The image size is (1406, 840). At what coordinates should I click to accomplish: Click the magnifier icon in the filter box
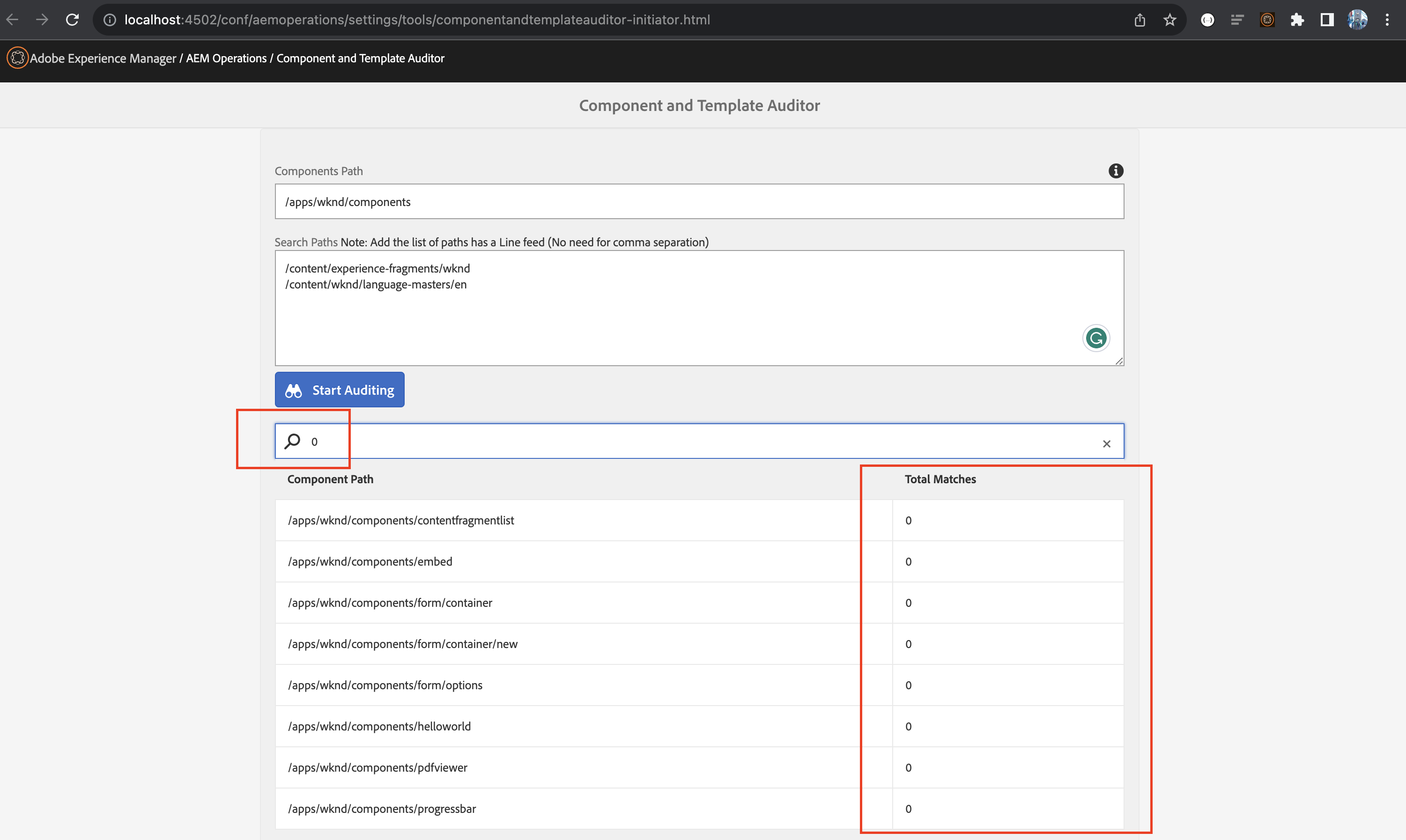[x=293, y=441]
